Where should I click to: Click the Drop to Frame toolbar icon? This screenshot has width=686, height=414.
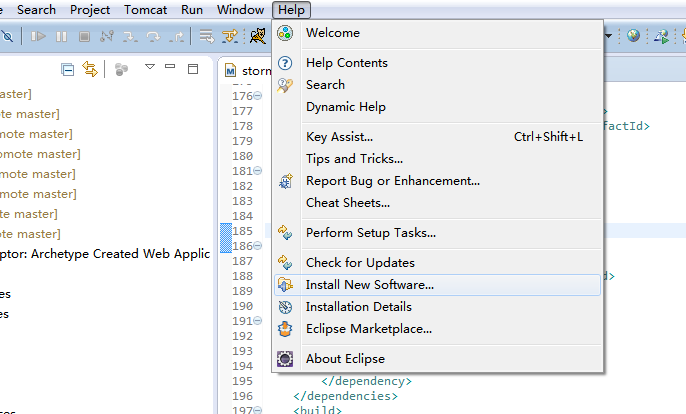206,36
